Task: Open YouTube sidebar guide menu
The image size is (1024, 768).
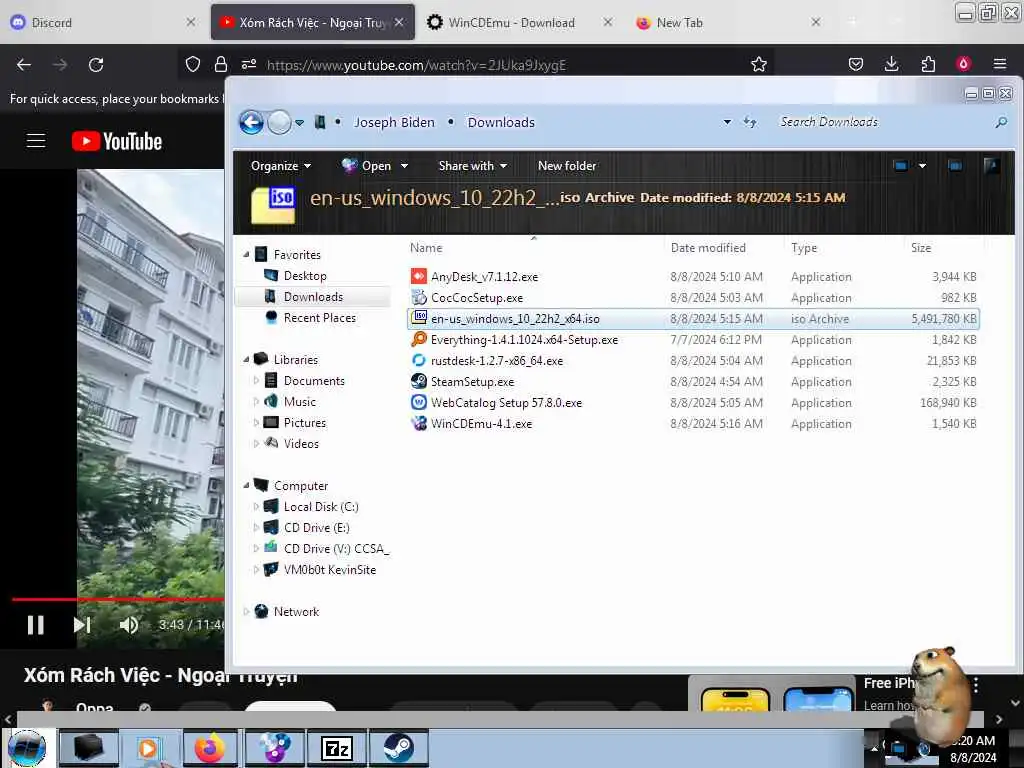Action: [x=36, y=140]
